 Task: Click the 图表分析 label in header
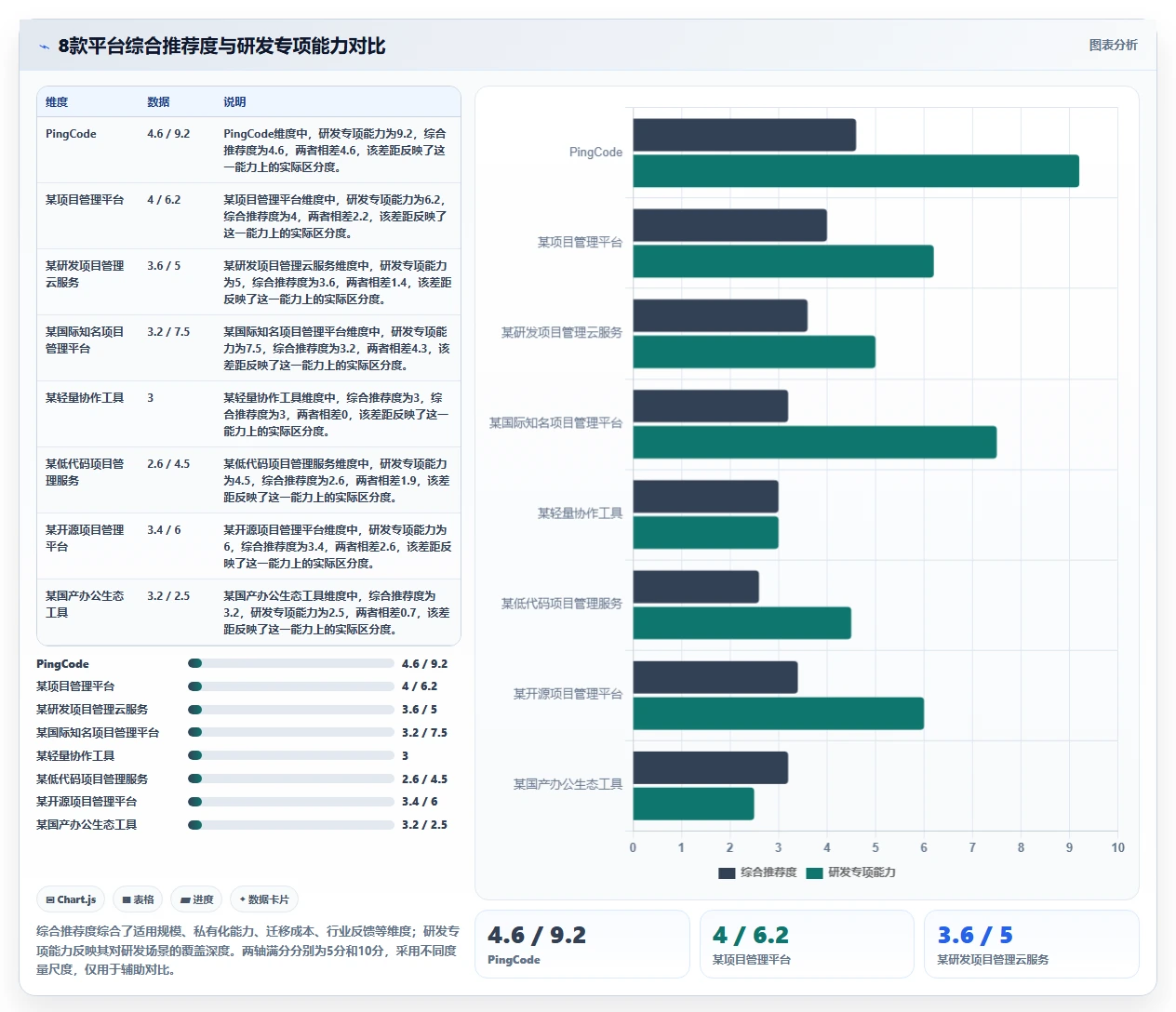1113,45
